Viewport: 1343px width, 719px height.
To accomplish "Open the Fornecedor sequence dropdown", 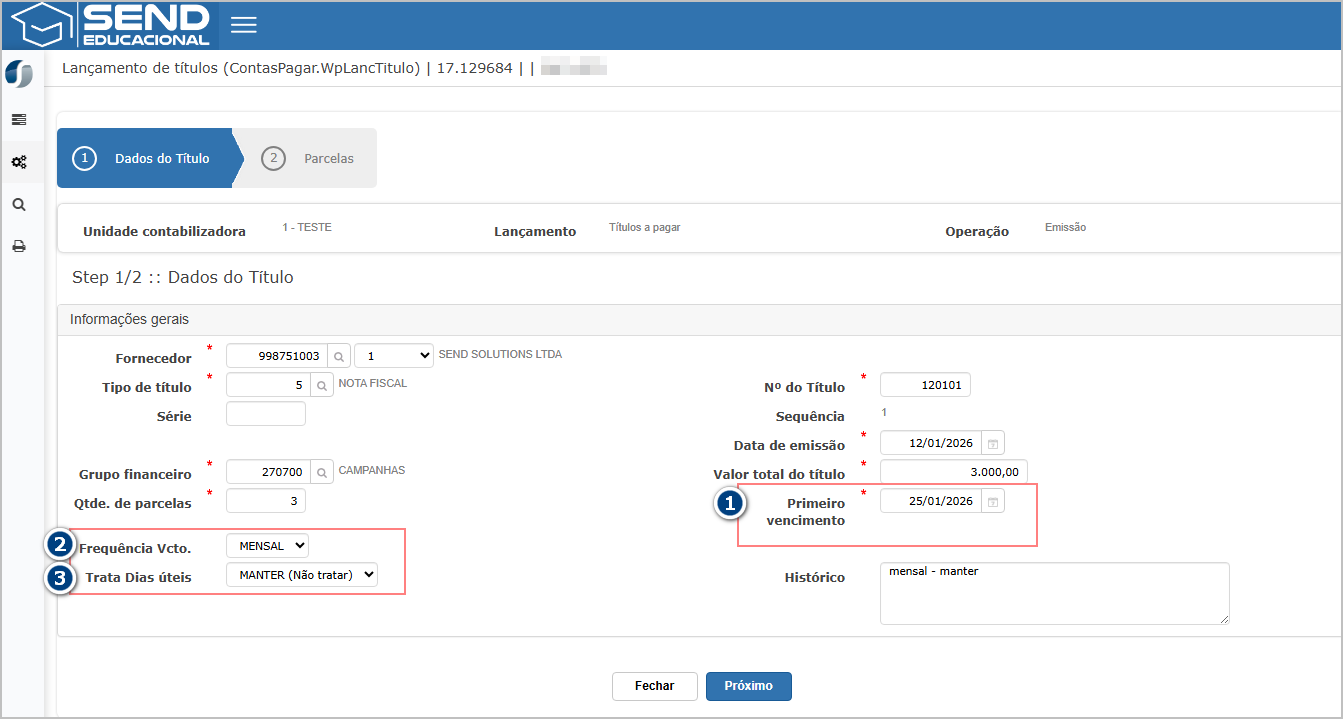I will [x=393, y=356].
